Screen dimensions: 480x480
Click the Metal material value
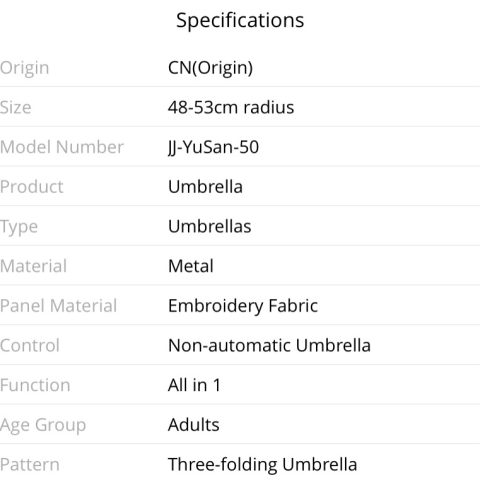191,266
